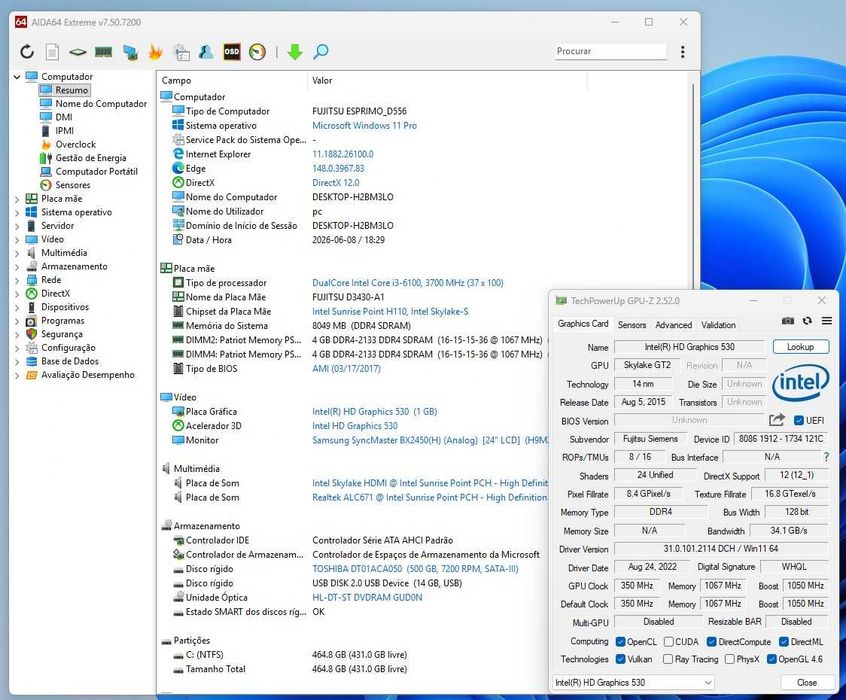846x700 pixels.
Task: Select DMI in the sidebar tree
Action: click(64, 117)
